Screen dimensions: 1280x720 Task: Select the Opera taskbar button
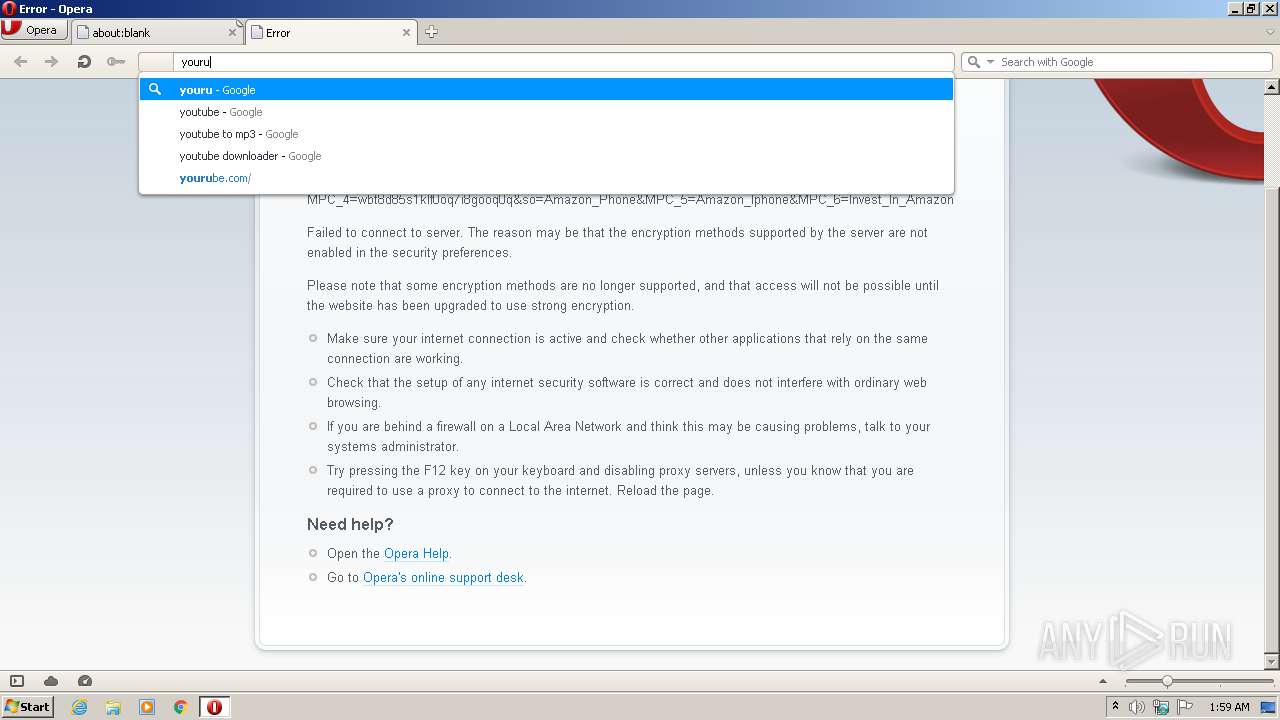tap(214, 707)
